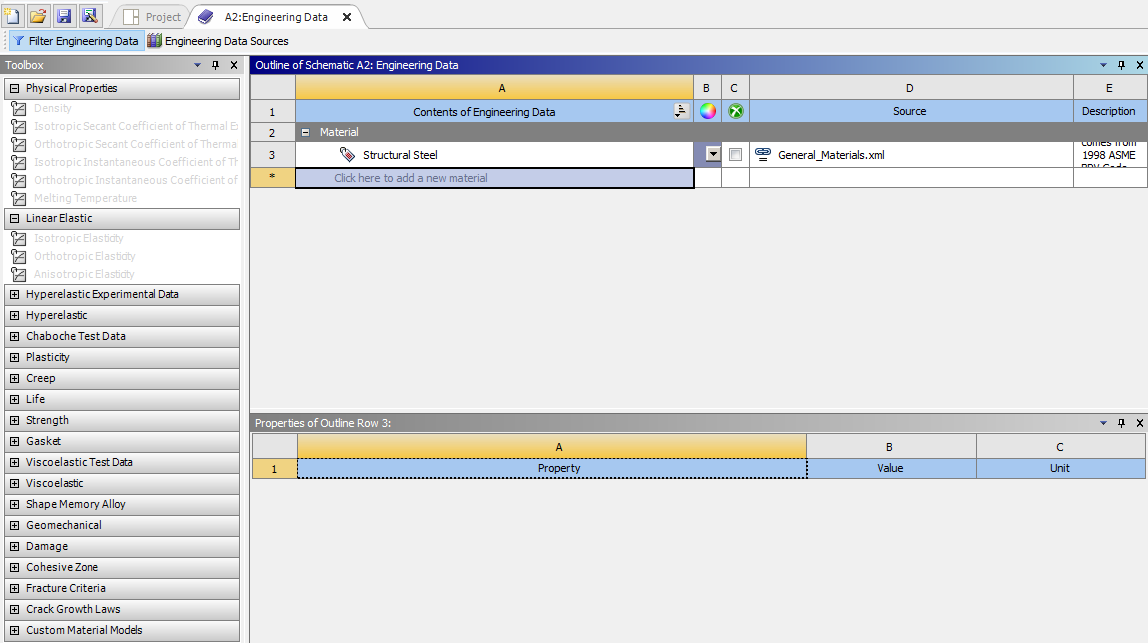
Task: Click the sort icon in Contents header
Action: pyautogui.click(x=681, y=111)
